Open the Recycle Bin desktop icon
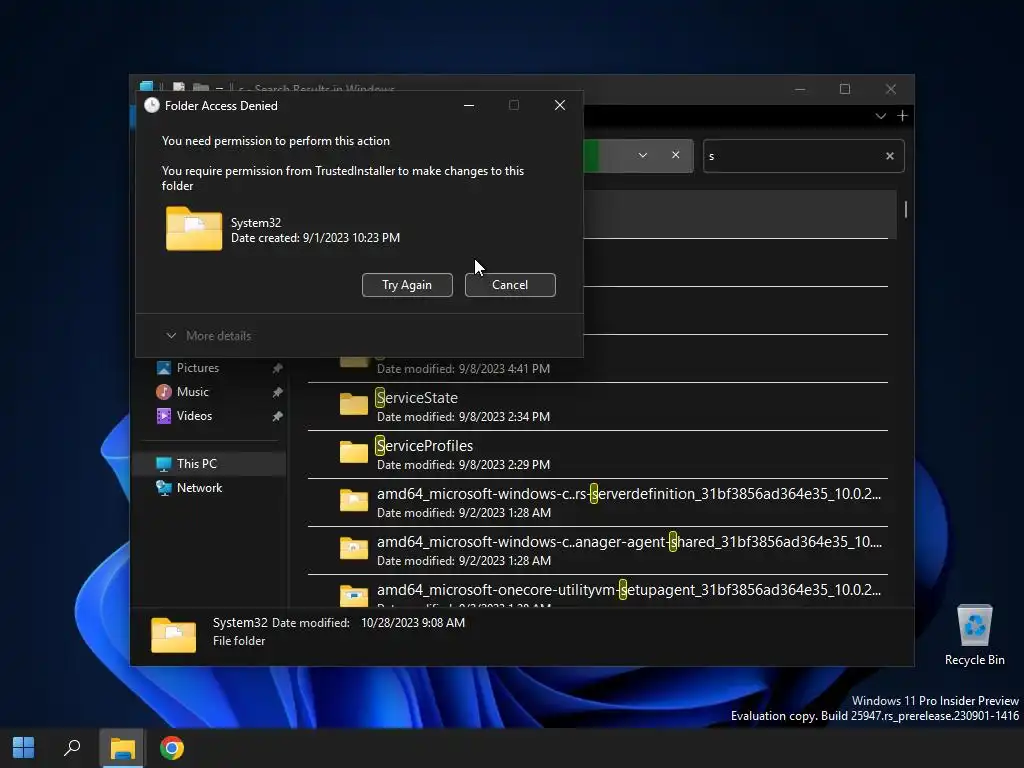This screenshot has width=1024, height=768. pyautogui.click(x=974, y=634)
